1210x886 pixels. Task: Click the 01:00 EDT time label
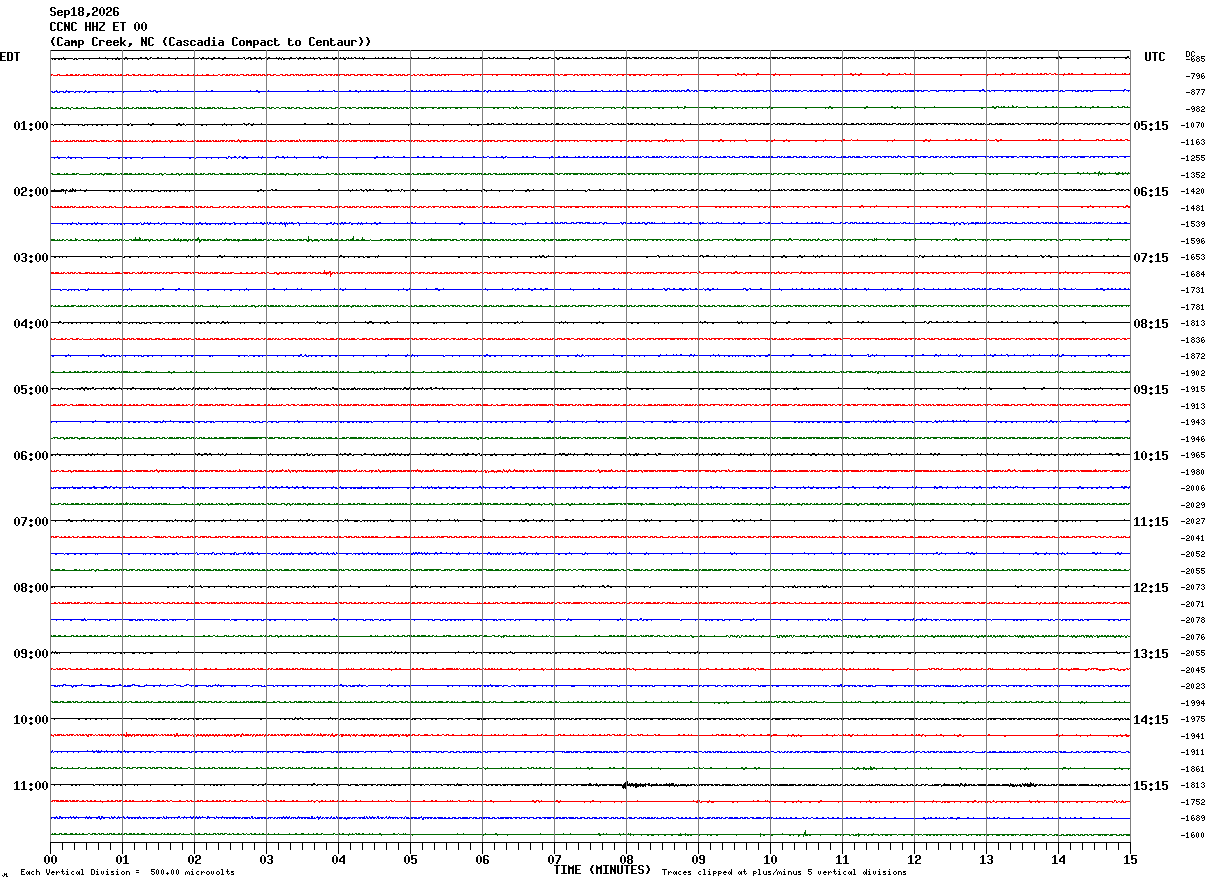point(30,125)
